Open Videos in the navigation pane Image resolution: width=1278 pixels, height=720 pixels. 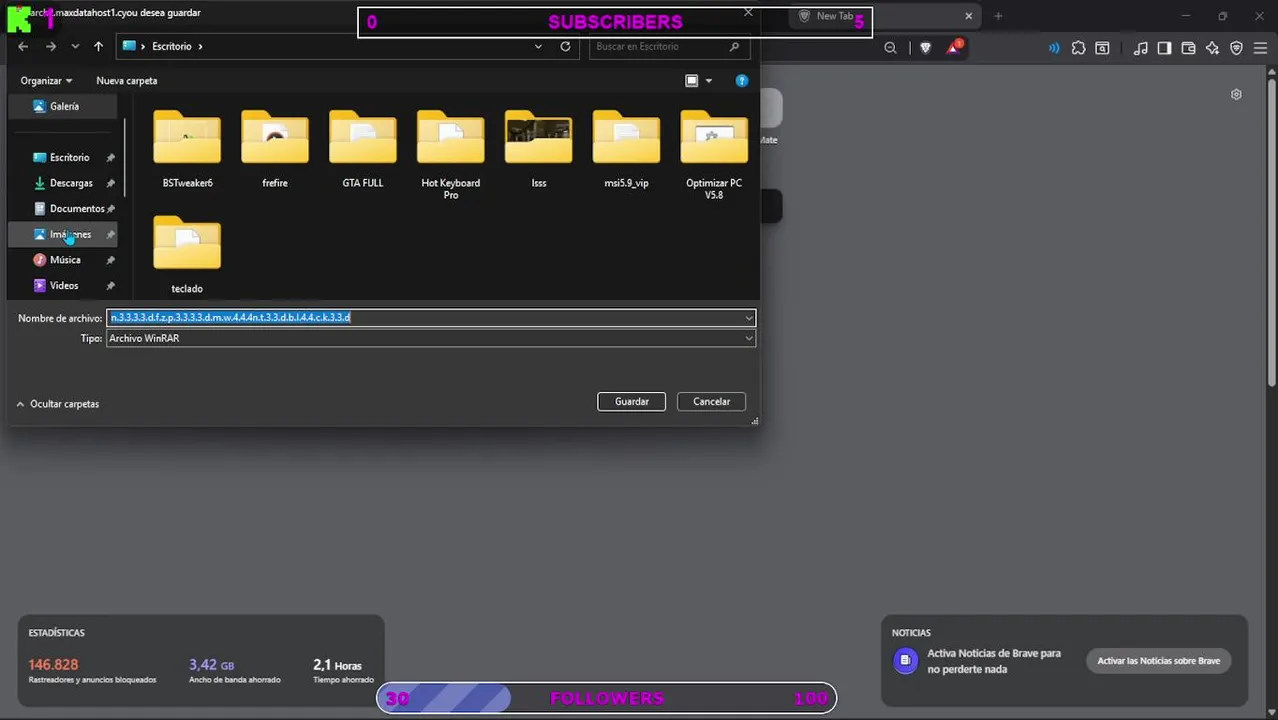point(64,285)
